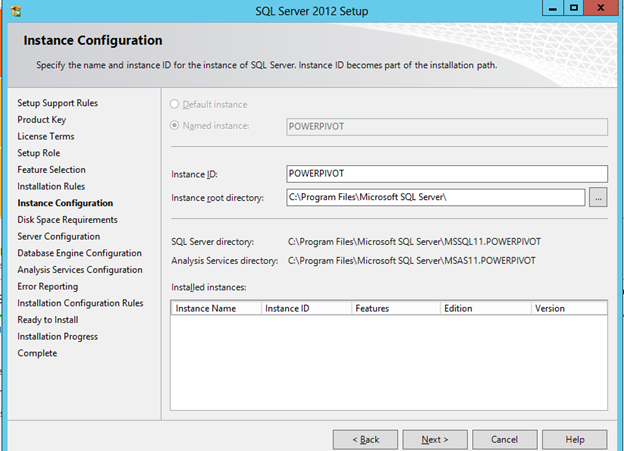Select Product Key step in sidebar

[x=42, y=120]
